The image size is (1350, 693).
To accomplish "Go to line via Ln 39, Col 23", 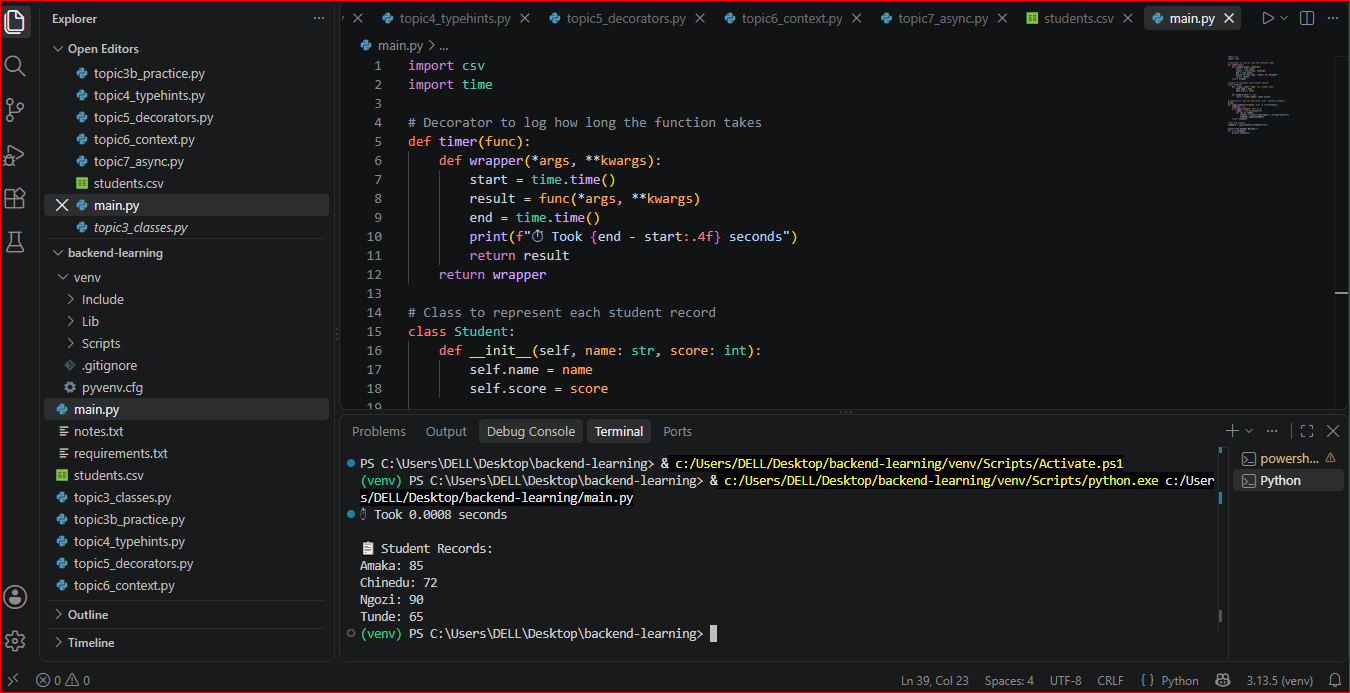I will click(x=935, y=681).
